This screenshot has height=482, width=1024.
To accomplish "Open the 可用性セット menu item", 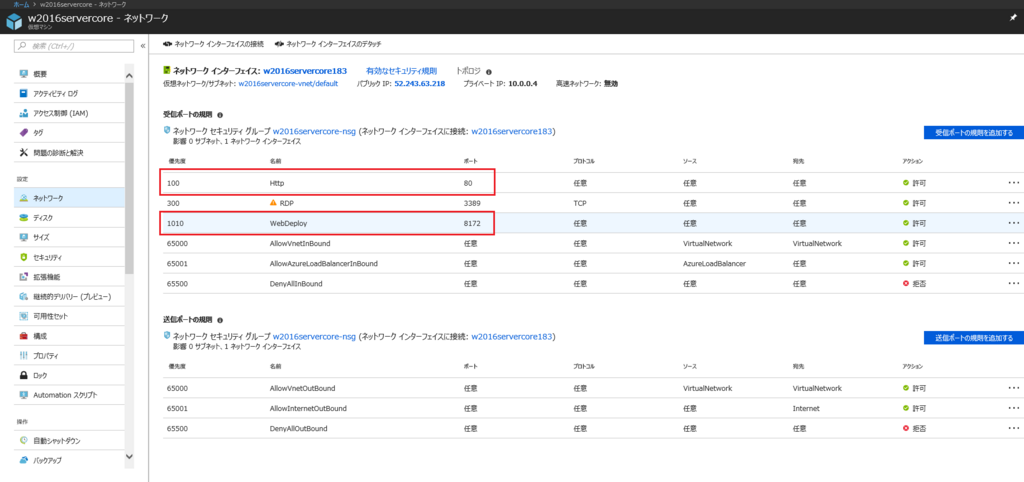I will pos(69,316).
